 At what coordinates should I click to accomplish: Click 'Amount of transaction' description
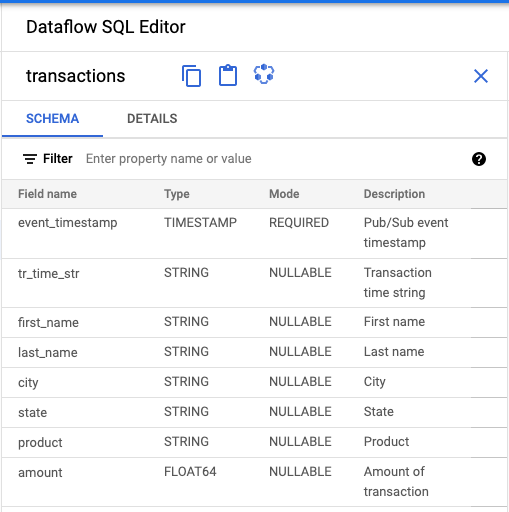tap(396, 482)
